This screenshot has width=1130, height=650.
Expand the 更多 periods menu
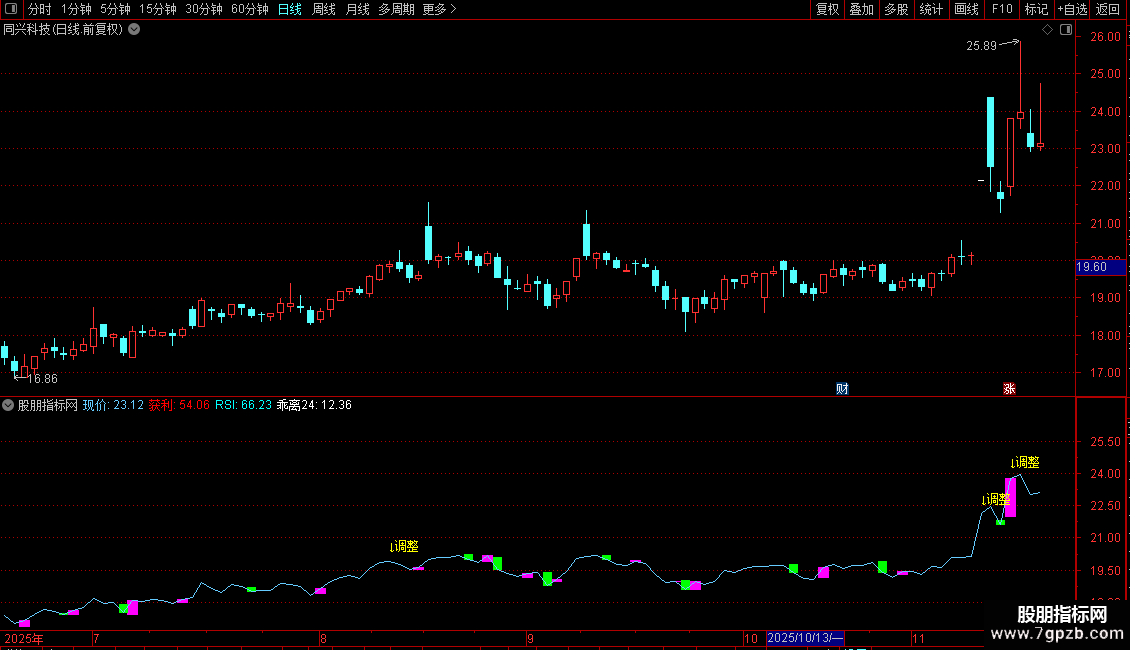click(439, 9)
